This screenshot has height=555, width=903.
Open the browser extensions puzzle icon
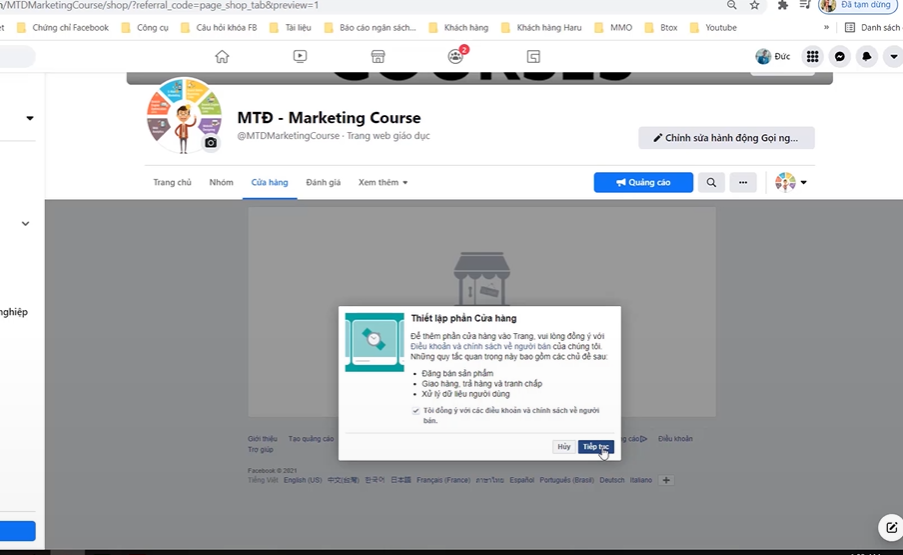point(783,5)
